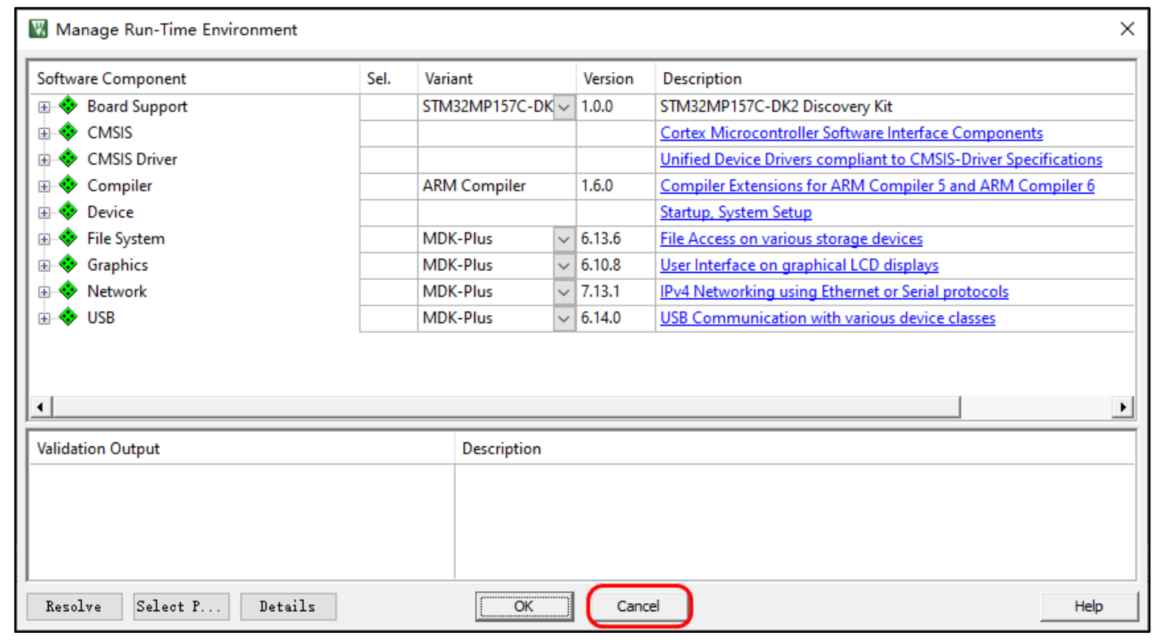The image size is (1166, 642).
Task: Expand the Compiler tree node
Action: (44, 187)
